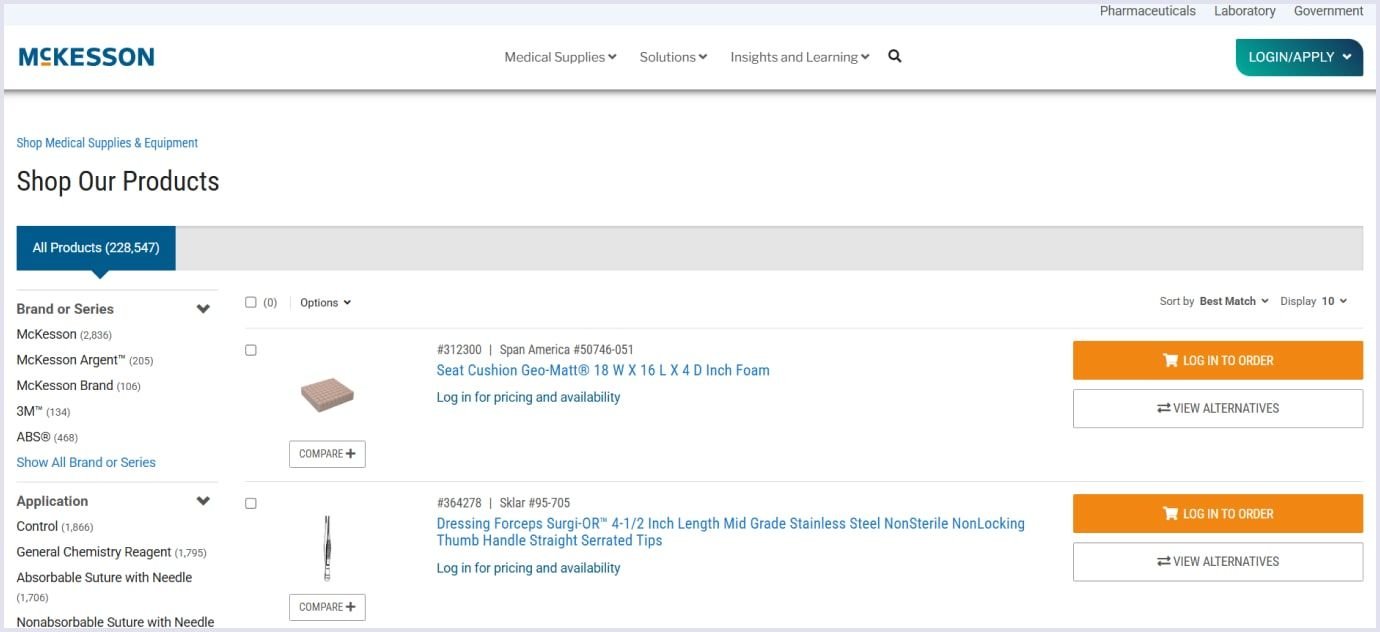Screen dimensions: 1380x632
Task: Collapse the Brand or Series filter chevron
Action: 203,309
